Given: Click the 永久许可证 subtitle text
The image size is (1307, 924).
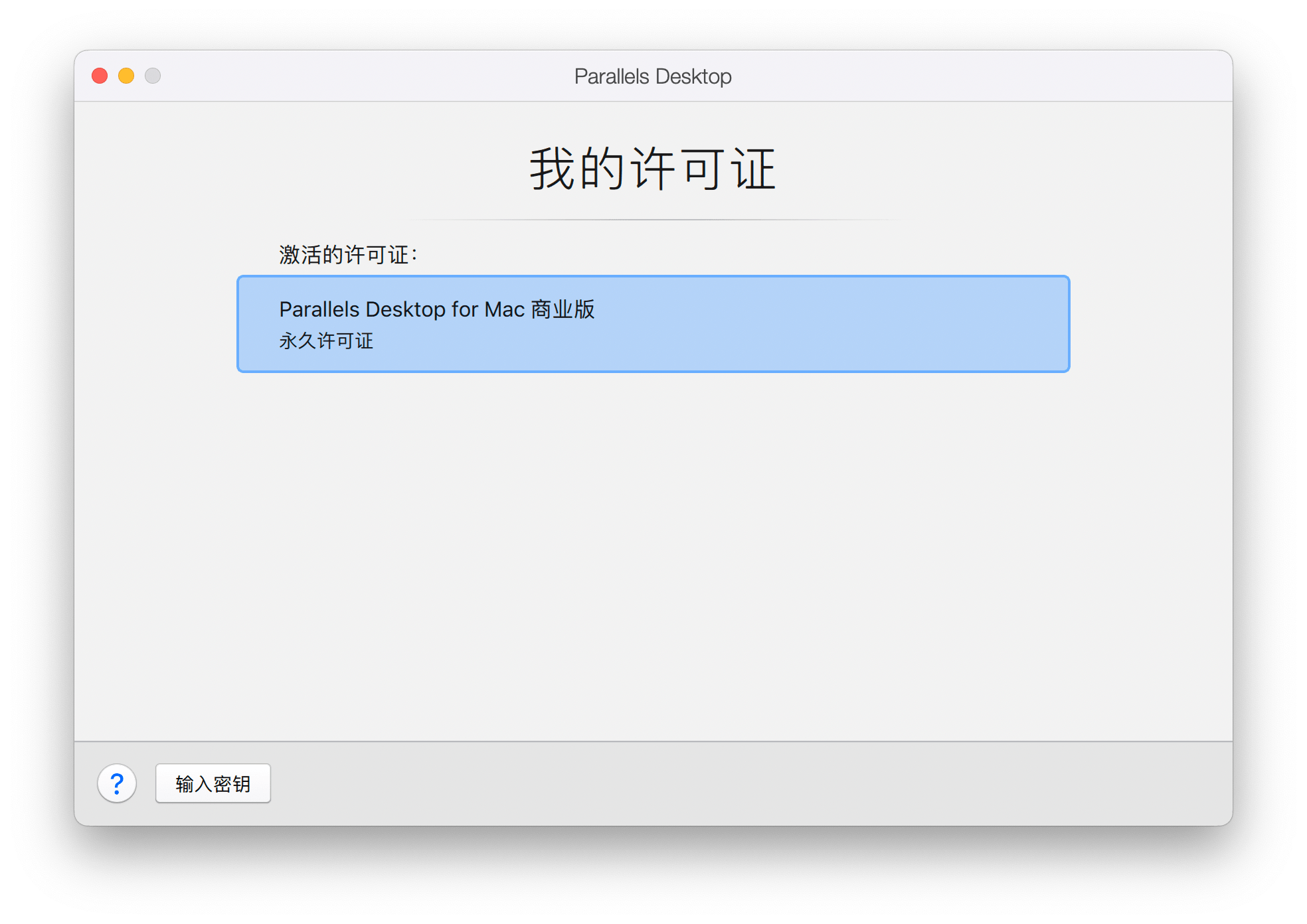Looking at the screenshot, I should [326, 341].
